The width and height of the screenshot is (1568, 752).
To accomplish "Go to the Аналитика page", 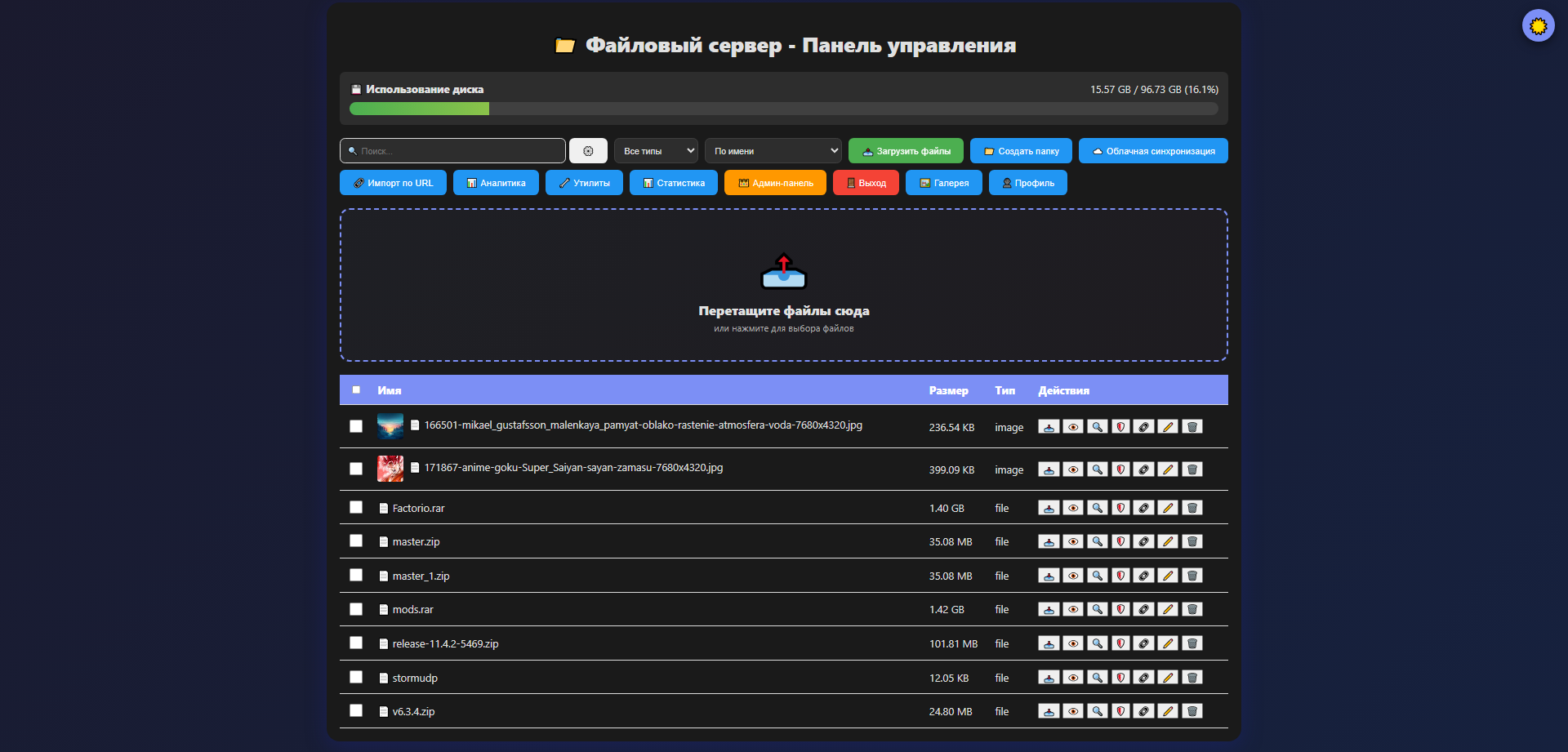I will click(496, 183).
